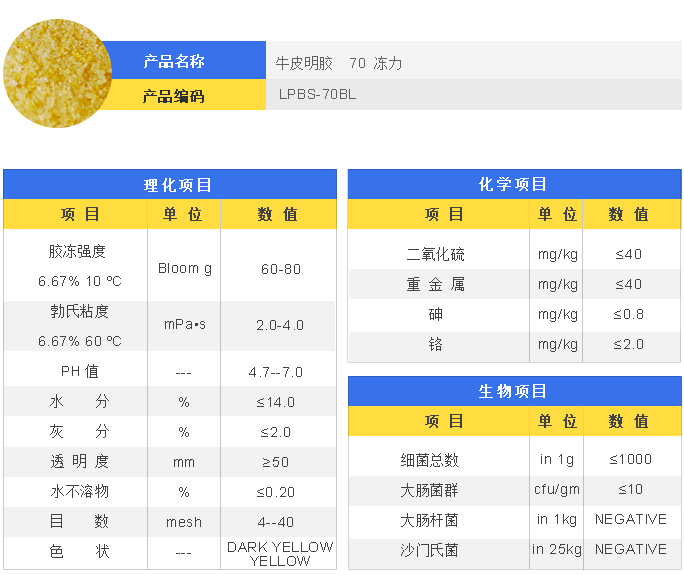Select the 理化项目 table header

(x=170, y=185)
